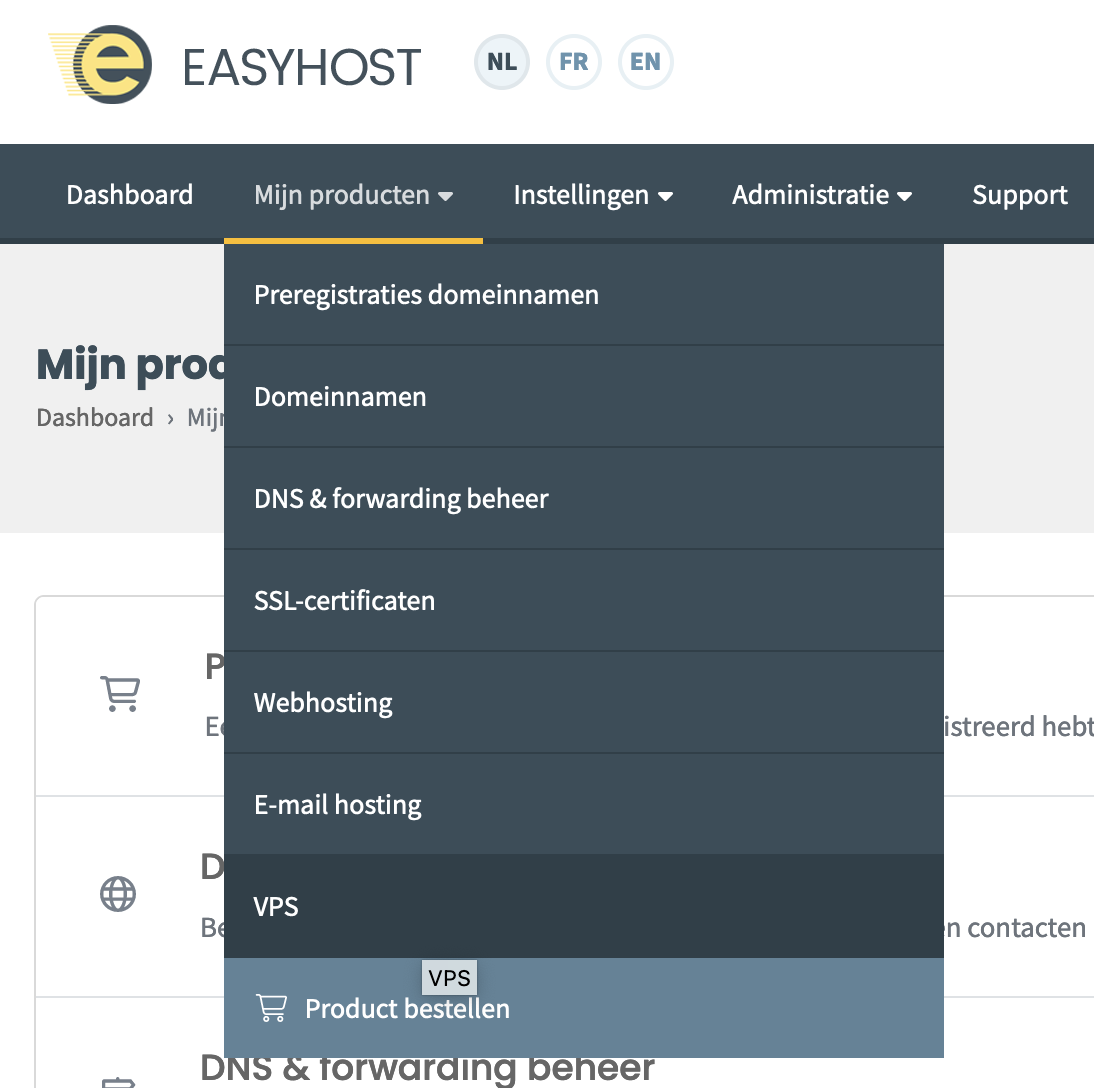Open the VPS menu item
This screenshot has width=1094, height=1088.
[276, 907]
